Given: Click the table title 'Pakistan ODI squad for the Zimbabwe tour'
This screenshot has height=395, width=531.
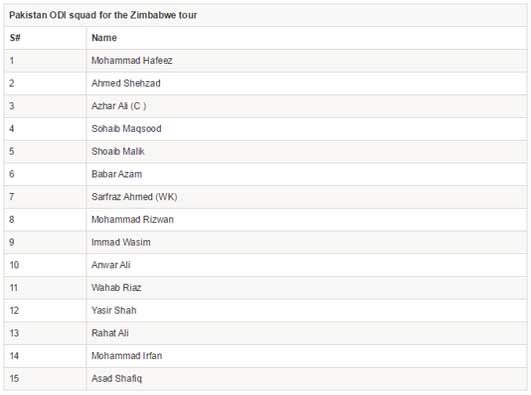Looking at the screenshot, I should (x=103, y=15).
